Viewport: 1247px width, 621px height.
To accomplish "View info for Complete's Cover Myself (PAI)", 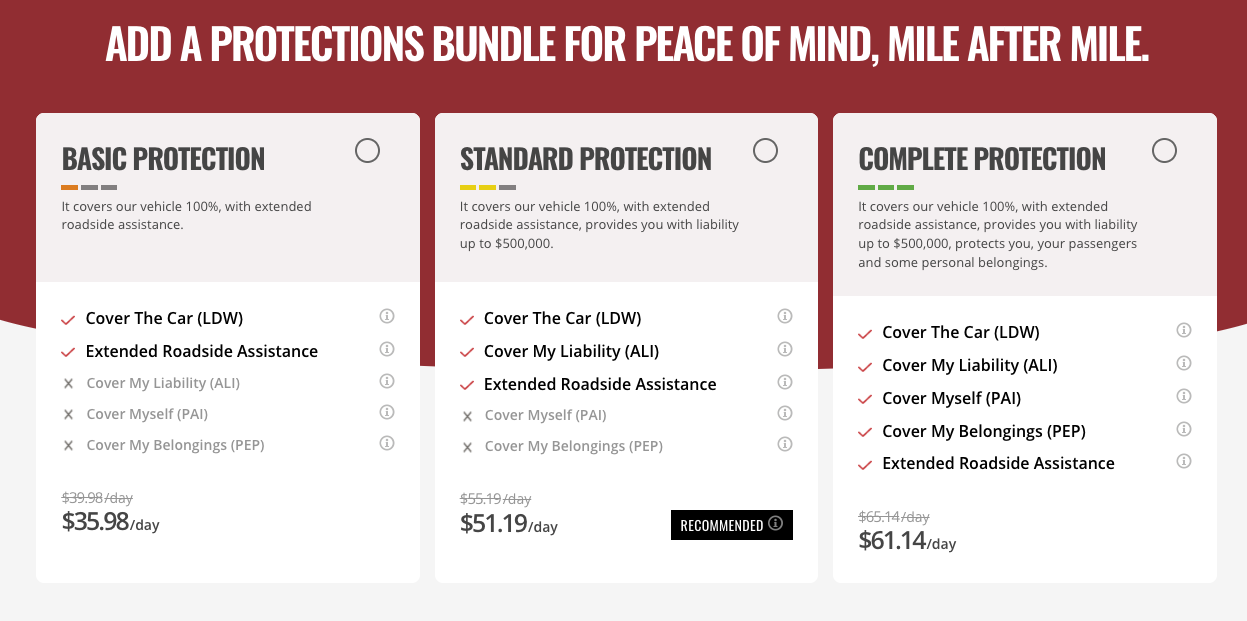I will click(x=1184, y=396).
